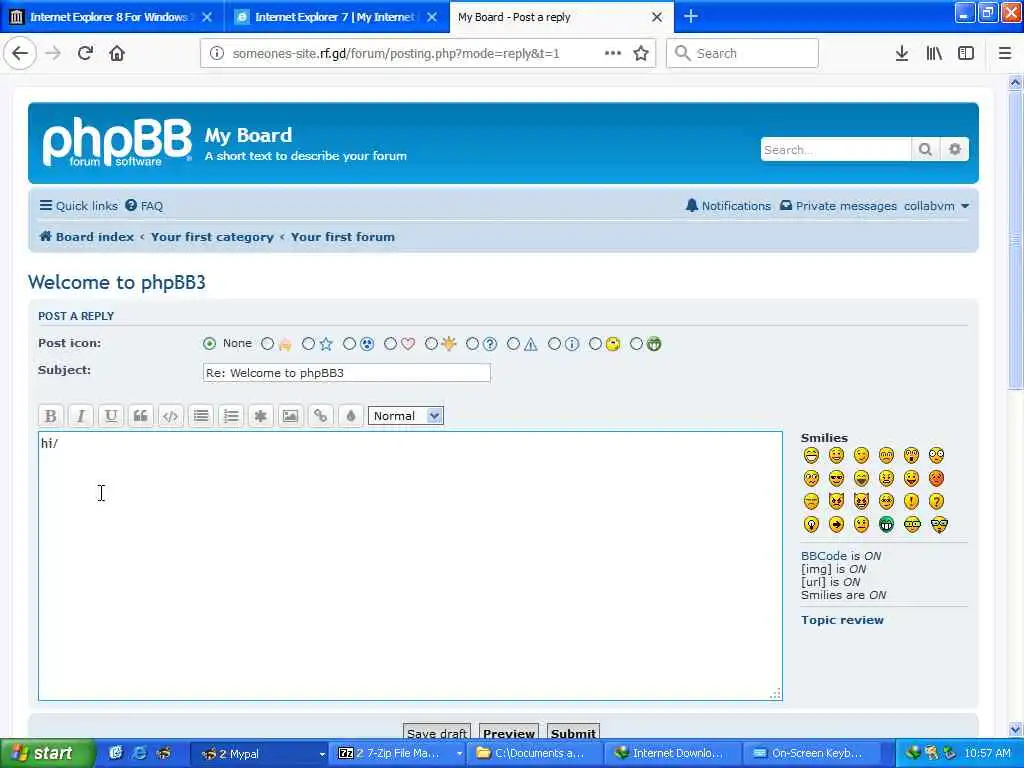Insert the sunglasses cool smiley
Viewport: 1024px width, 768px height.
[836, 479]
